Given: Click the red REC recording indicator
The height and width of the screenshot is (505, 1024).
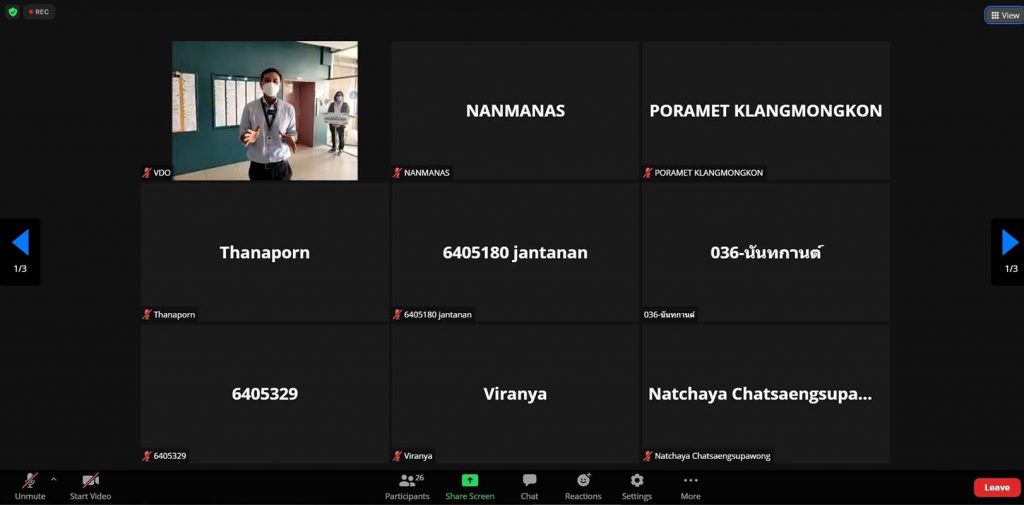Looking at the screenshot, I should [x=40, y=12].
